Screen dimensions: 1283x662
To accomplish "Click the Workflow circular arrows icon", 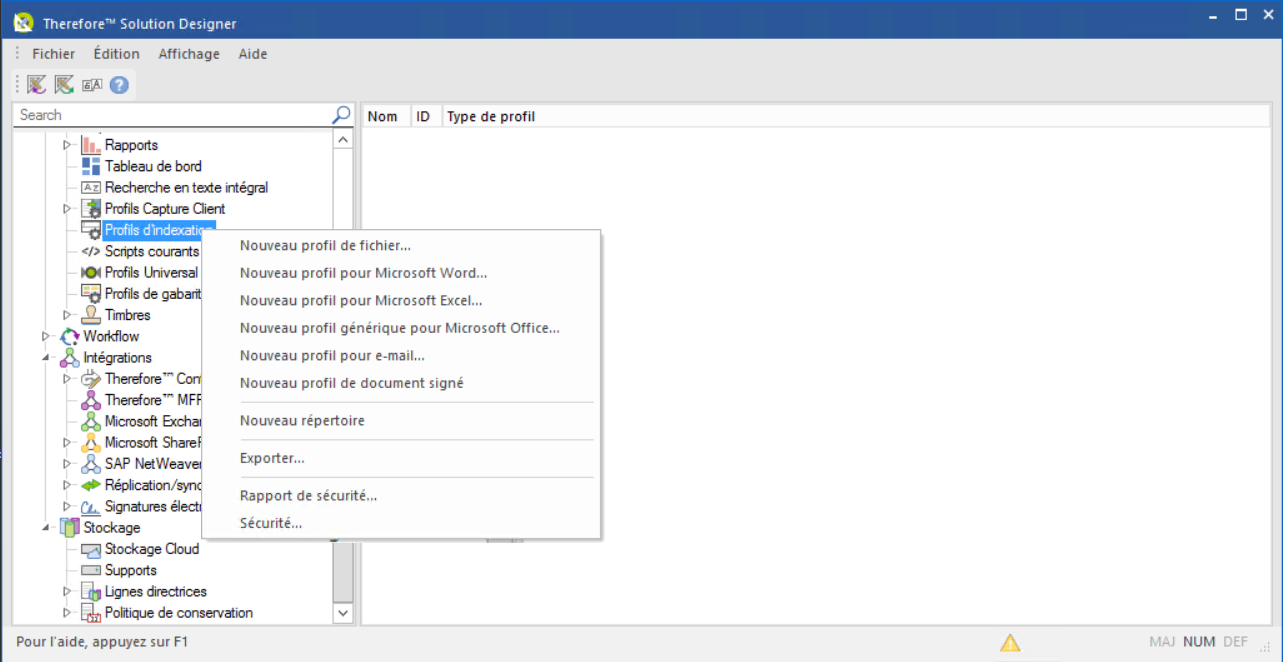I will 69,336.
